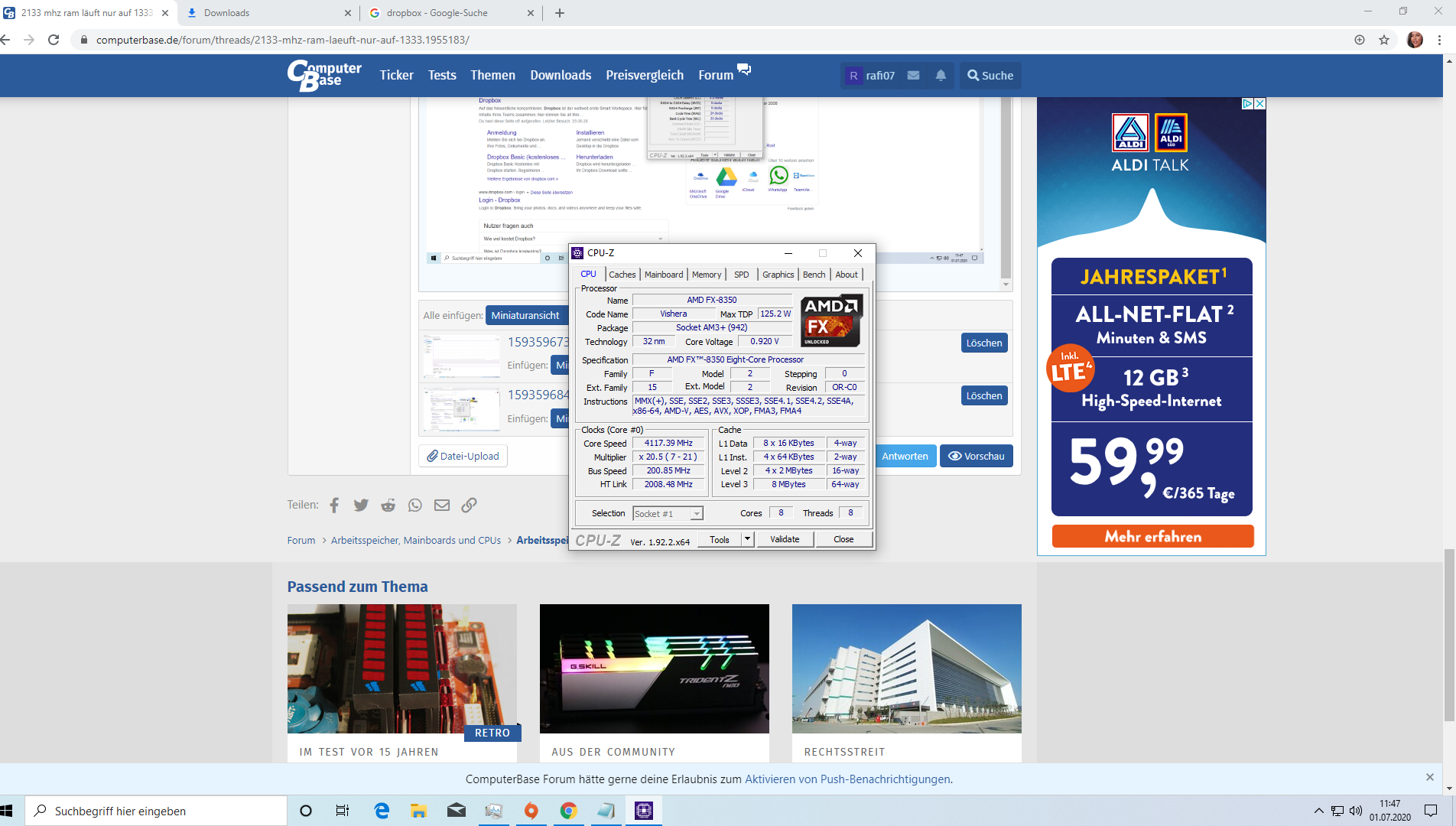Switch to the Memory tab in CPU-Z
This screenshot has height=826, width=1456.
point(707,275)
